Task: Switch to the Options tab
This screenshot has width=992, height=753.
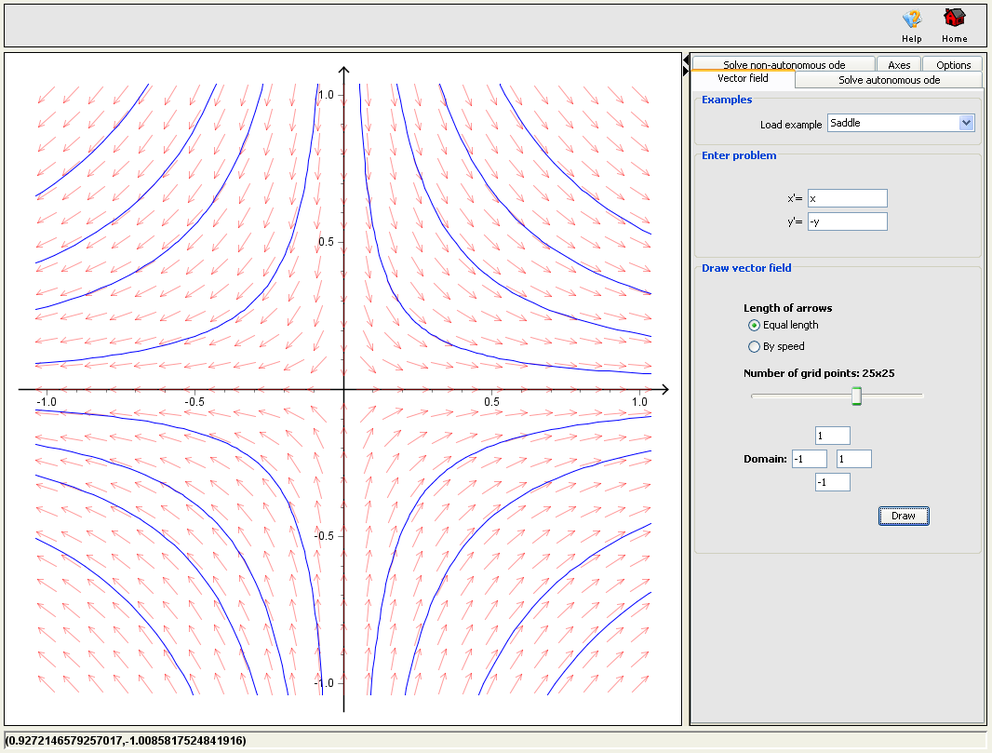Action: [x=951, y=63]
